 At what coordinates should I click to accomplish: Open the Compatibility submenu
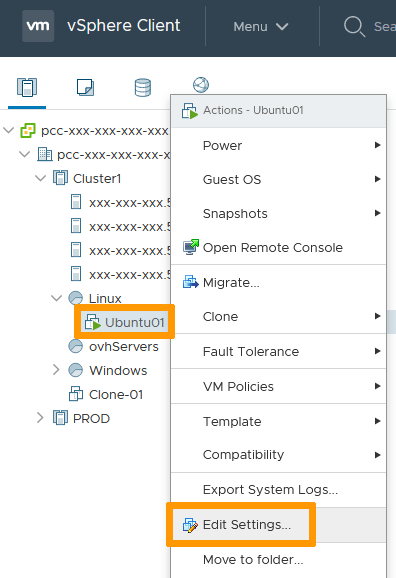(278, 455)
